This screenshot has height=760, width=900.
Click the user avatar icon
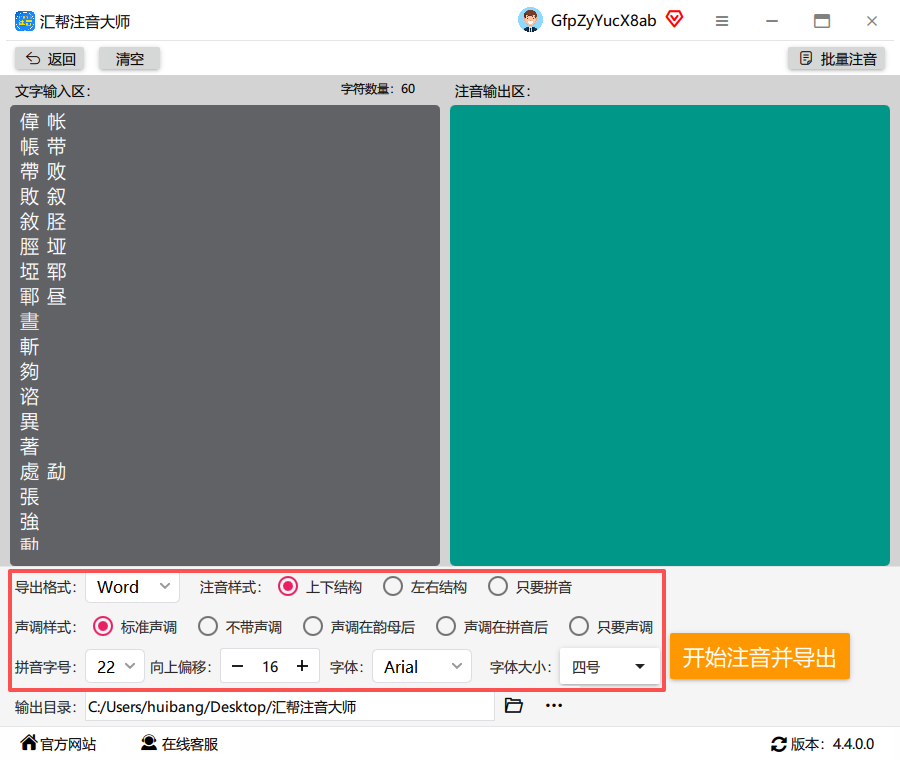pyautogui.click(x=530, y=20)
